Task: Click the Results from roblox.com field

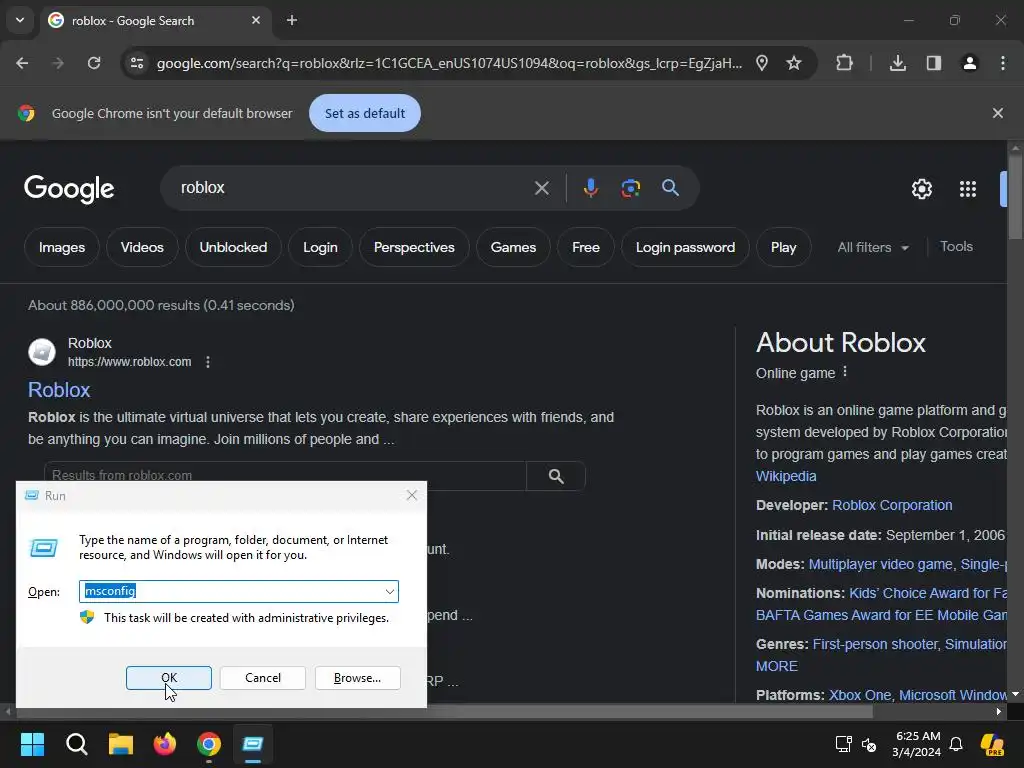Action: (285, 475)
